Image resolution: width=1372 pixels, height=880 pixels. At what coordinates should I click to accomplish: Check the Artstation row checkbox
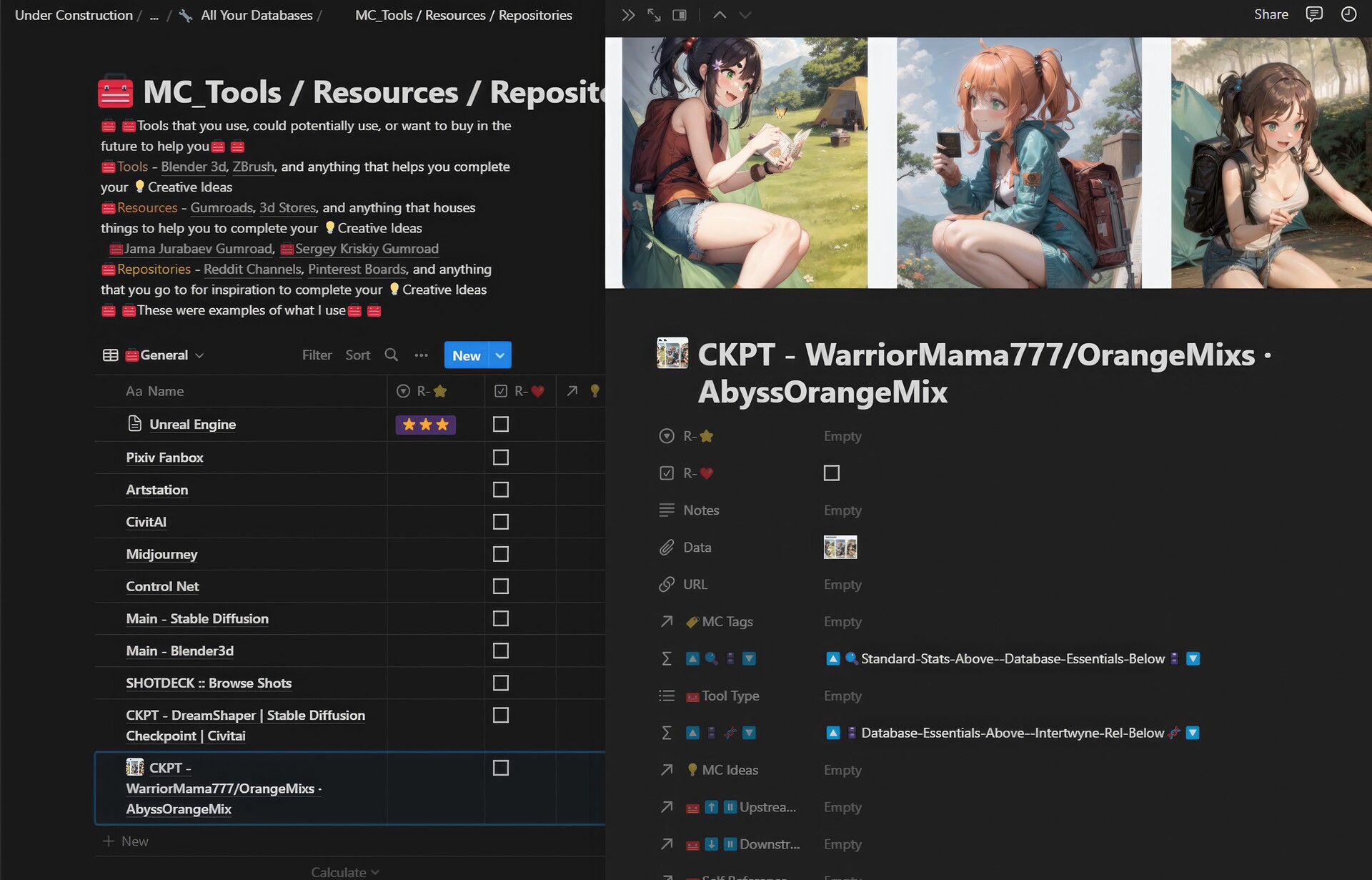[501, 490]
